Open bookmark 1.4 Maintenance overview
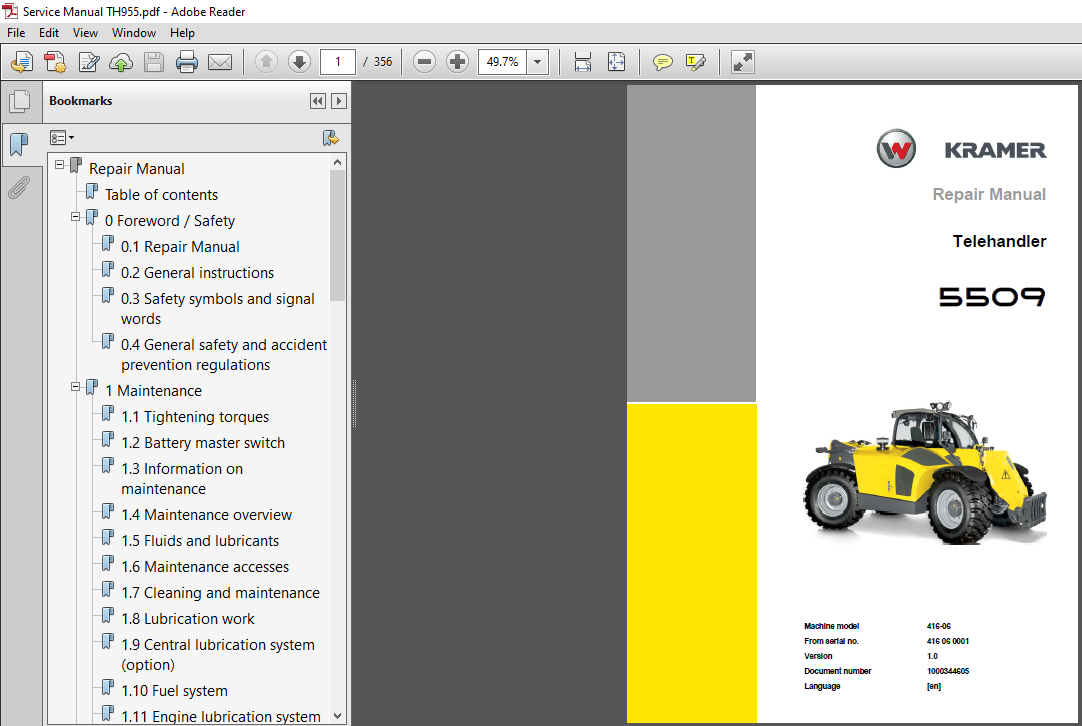1082x726 pixels. click(x=206, y=516)
